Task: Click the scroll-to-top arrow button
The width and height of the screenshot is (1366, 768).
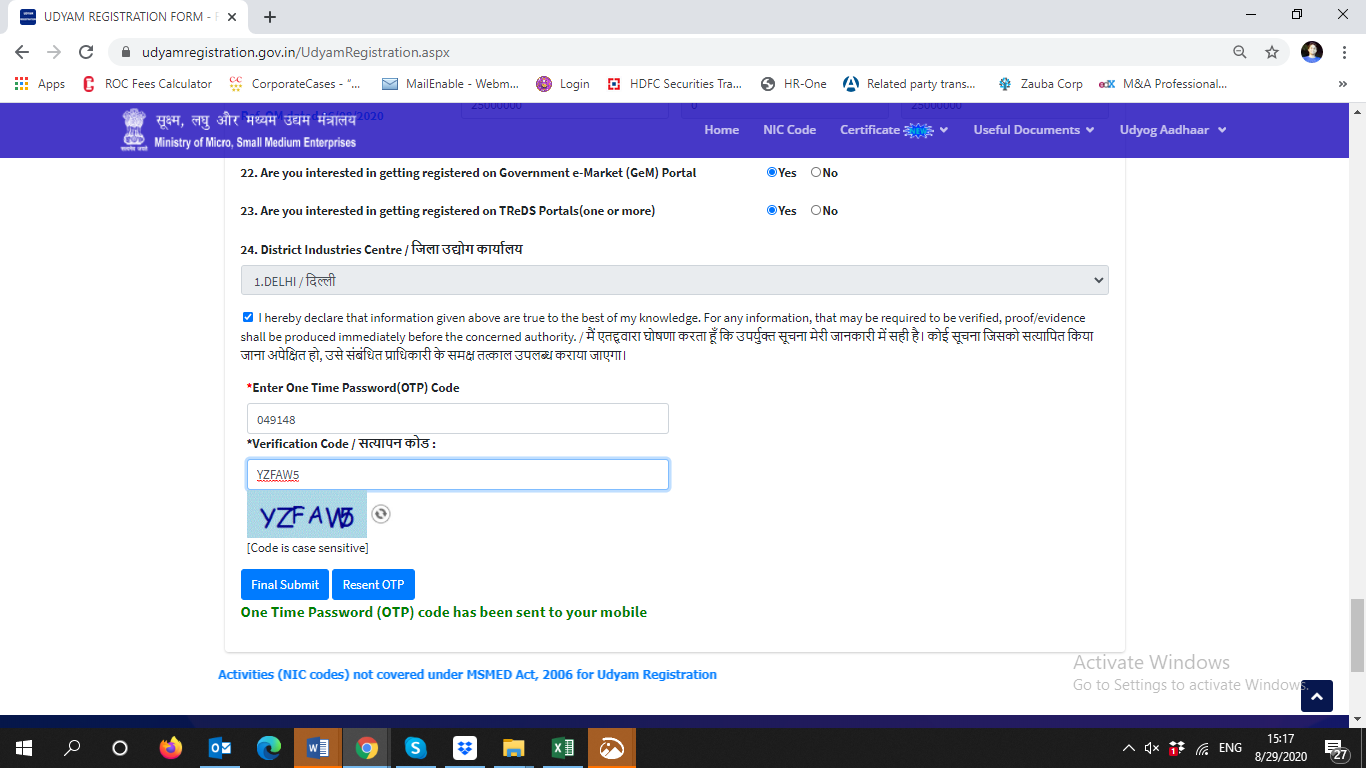Action: tap(1317, 695)
